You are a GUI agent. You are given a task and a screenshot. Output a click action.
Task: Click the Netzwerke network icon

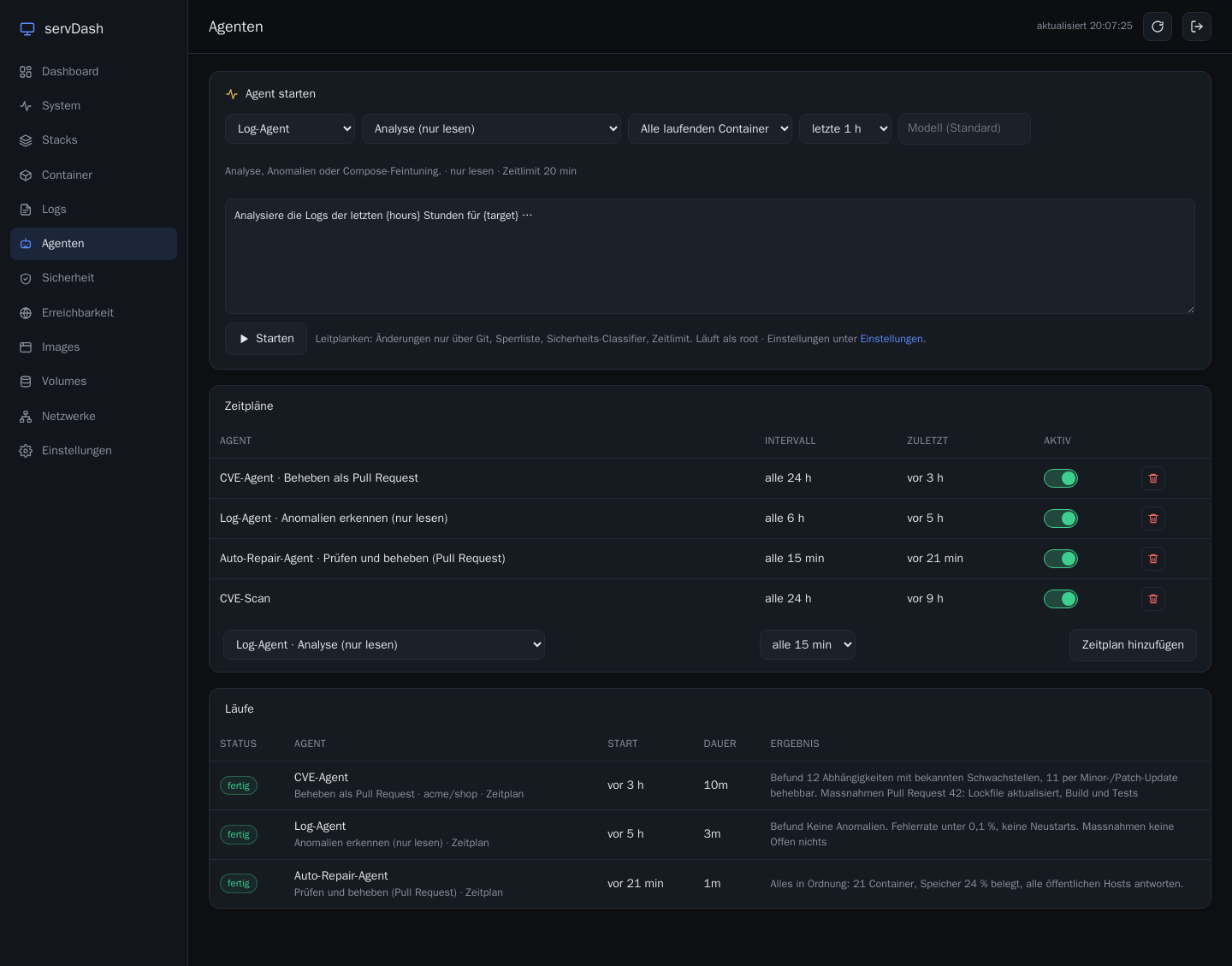pyautogui.click(x=26, y=417)
